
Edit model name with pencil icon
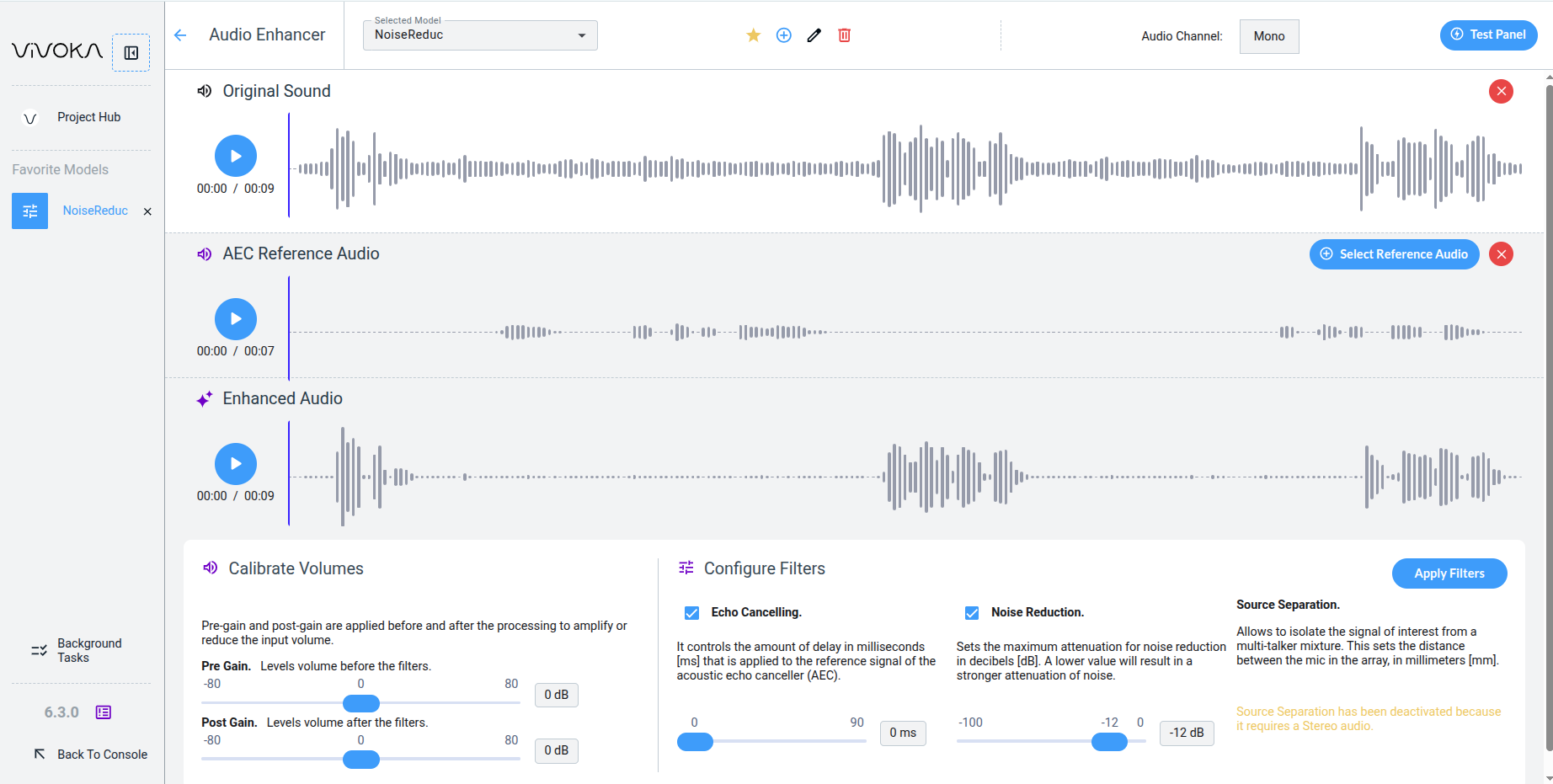click(x=814, y=35)
